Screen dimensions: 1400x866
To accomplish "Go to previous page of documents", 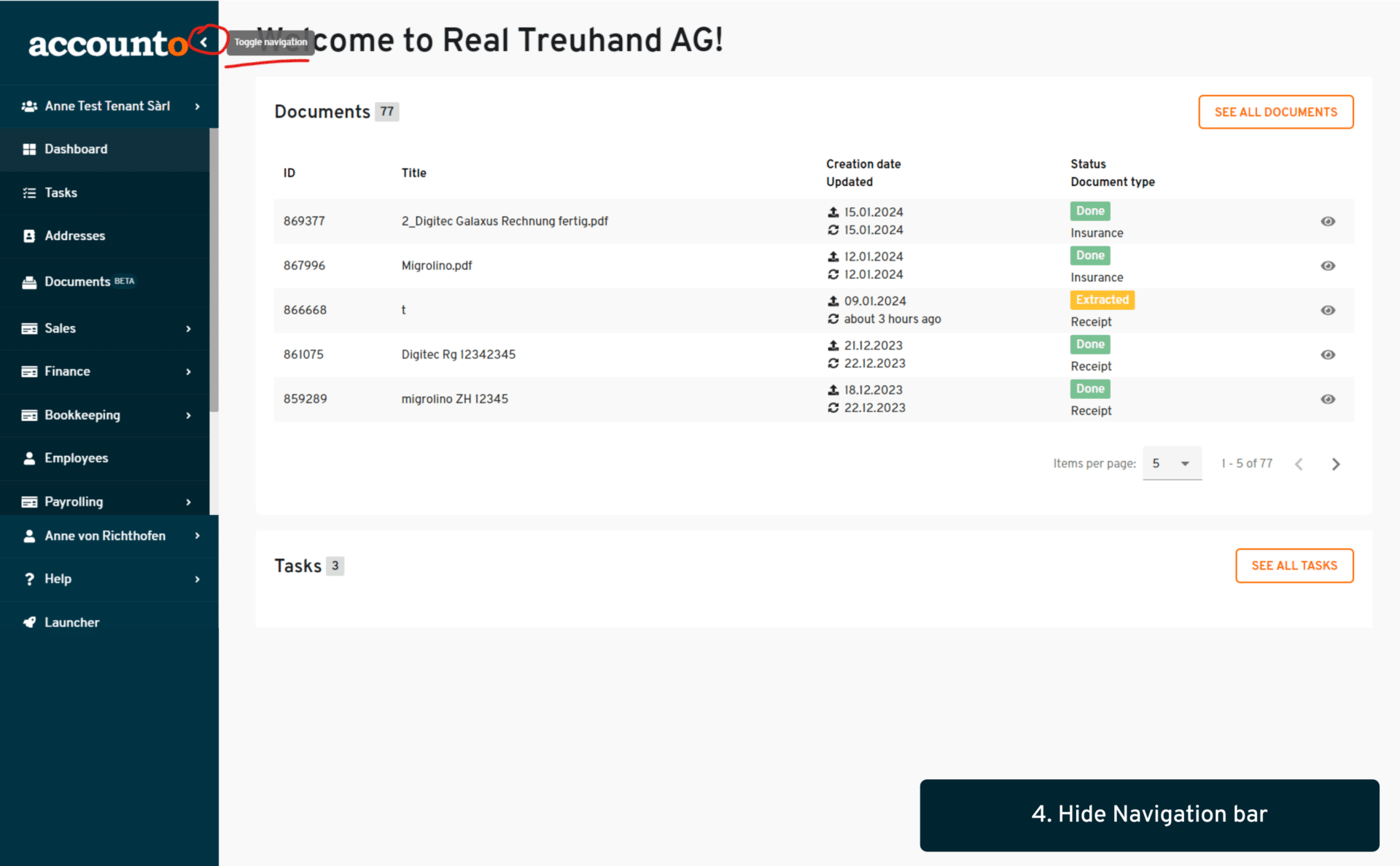I will tap(1299, 465).
